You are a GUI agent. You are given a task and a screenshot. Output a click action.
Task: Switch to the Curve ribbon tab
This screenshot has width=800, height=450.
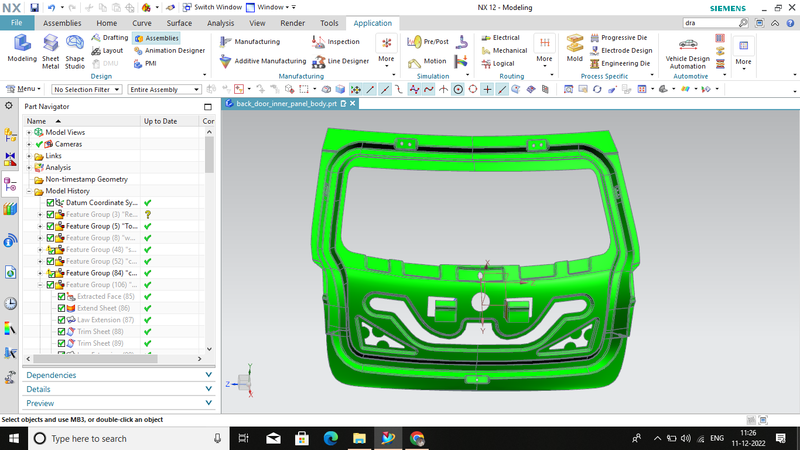click(142, 23)
